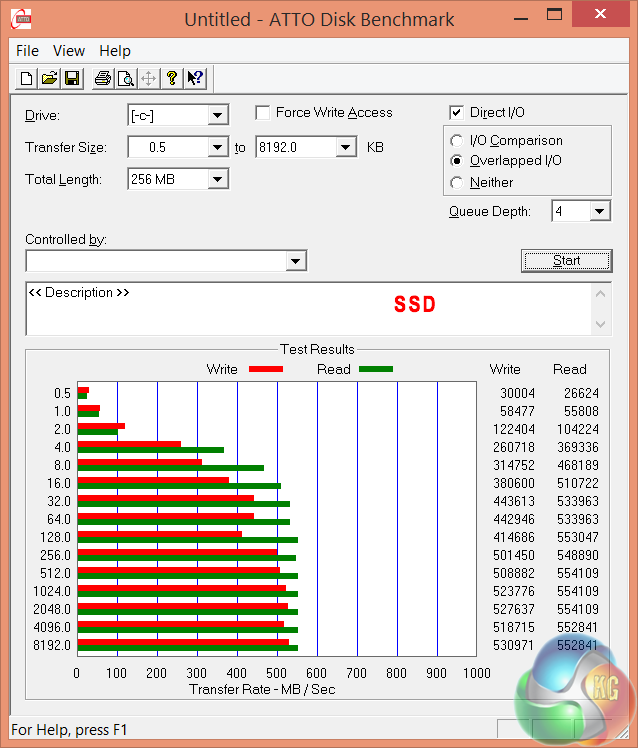638x748 pixels.
Task: Click the red SSD text in description
Action: pyautogui.click(x=415, y=304)
